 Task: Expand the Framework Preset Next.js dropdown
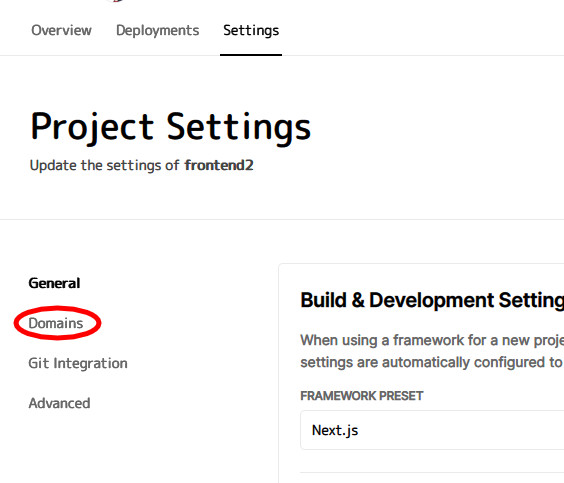click(432, 430)
